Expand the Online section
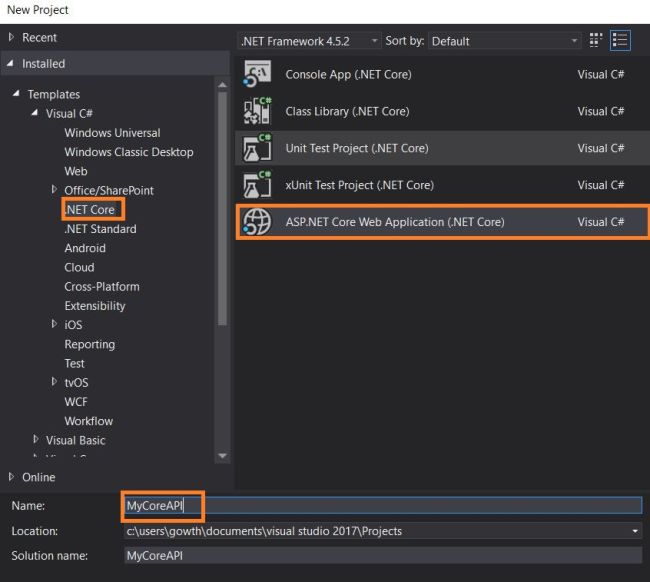Screen dimensions: 650x582 pos(11,477)
